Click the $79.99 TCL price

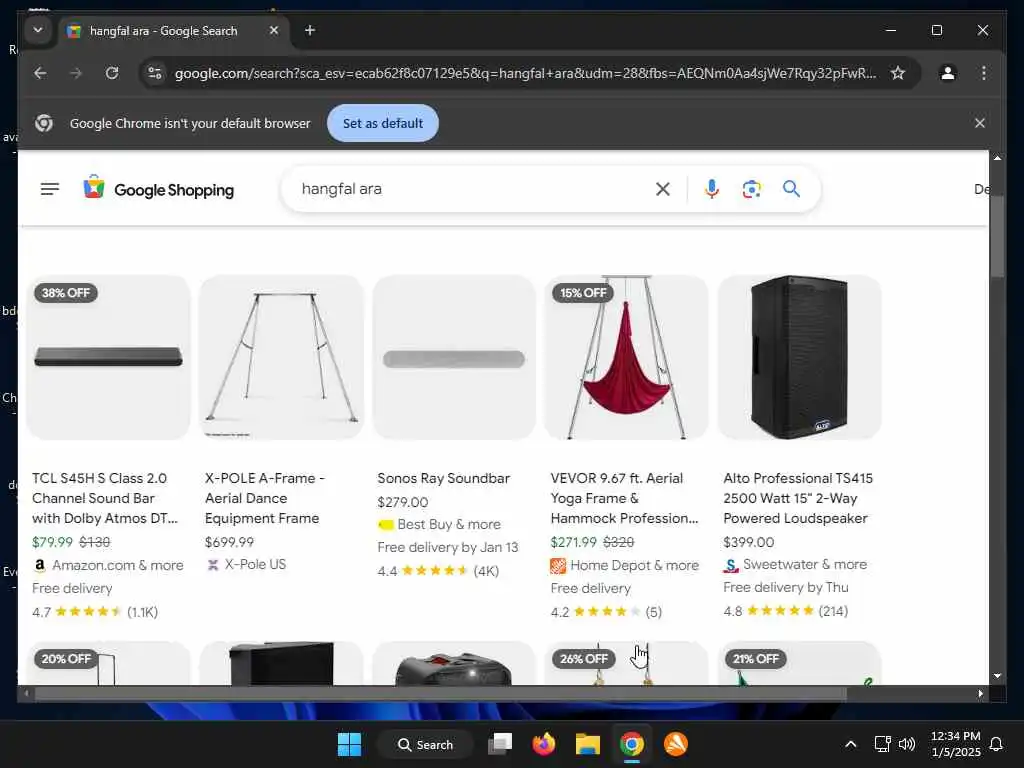click(x=52, y=542)
